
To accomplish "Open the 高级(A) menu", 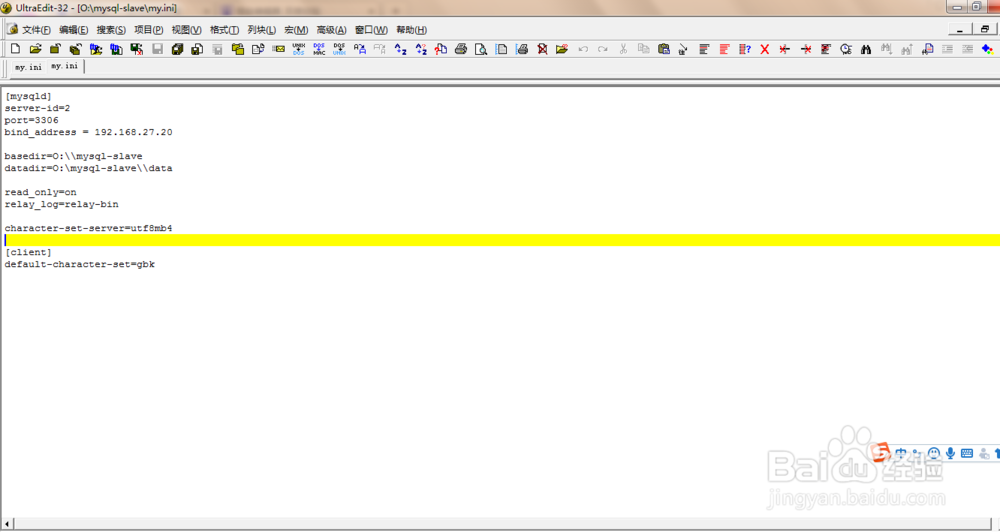I will coord(331,30).
